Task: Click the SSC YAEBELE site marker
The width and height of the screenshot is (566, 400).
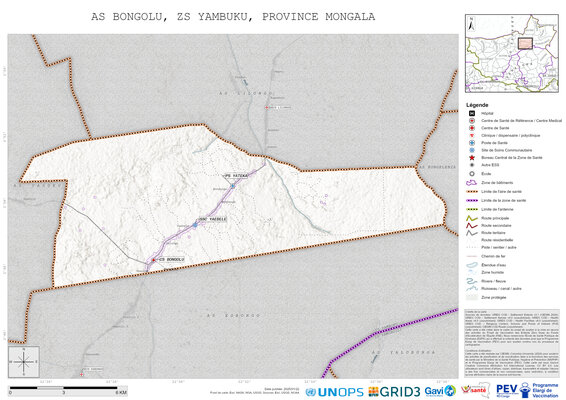Action: pyautogui.click(x=195, y=225)
